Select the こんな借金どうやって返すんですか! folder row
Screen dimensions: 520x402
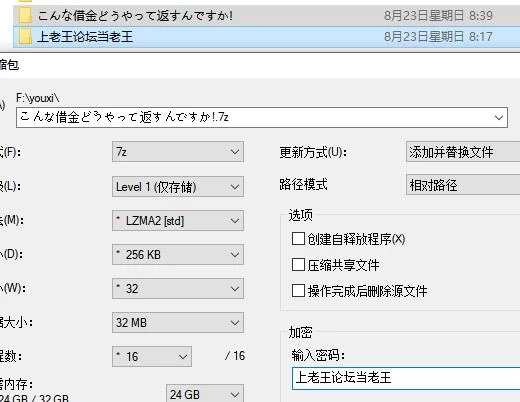click(267, 15)
